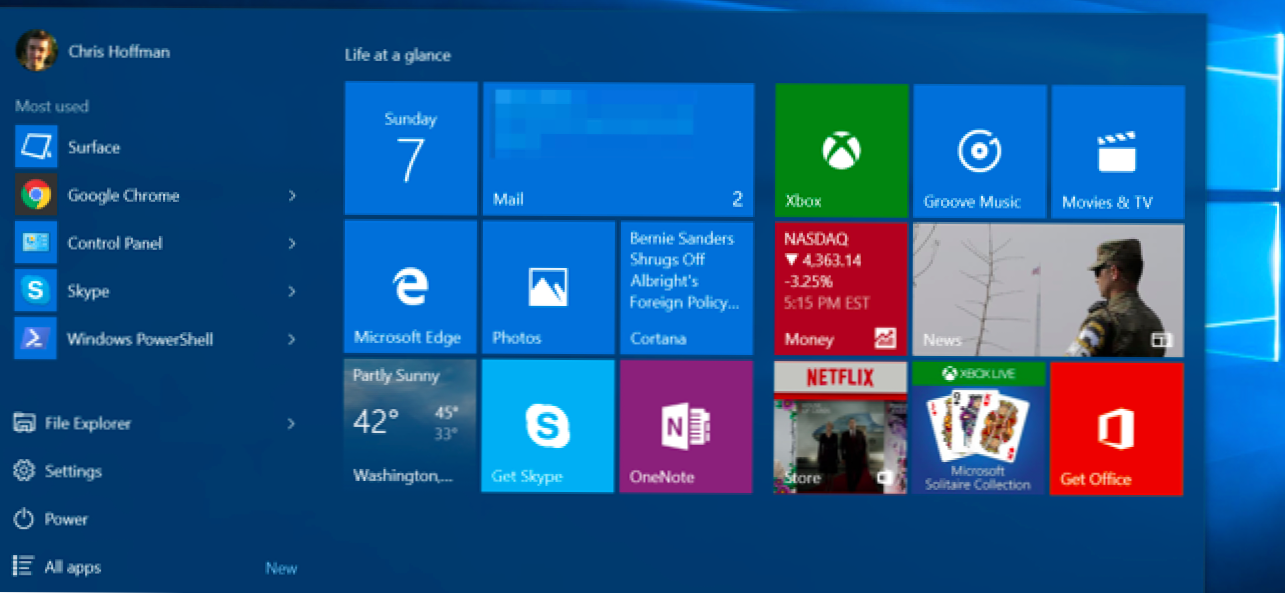The width and height of the screenshot is (1285, 593).
Task: Click the Get Skype tile
Action: pyautogui.click(x=548, y=426)
